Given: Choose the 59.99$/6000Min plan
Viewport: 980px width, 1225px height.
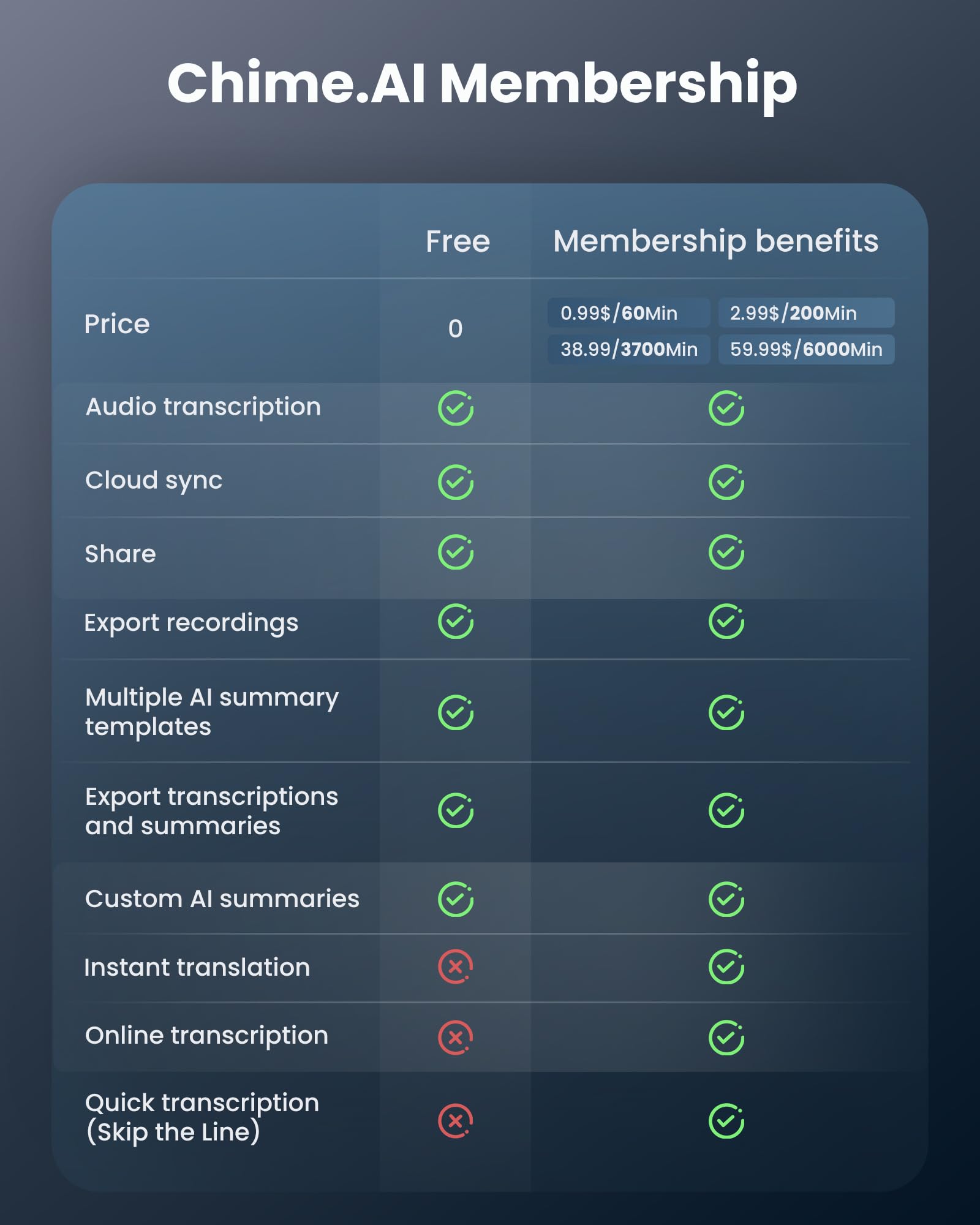Looking at the screenshot, I should [805, 349].
